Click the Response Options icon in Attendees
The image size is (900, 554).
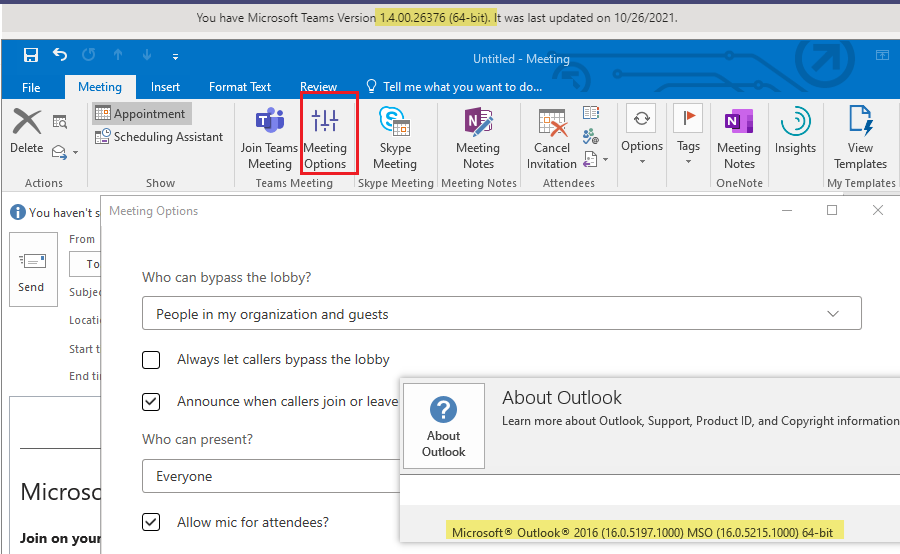tap(590, 159)
